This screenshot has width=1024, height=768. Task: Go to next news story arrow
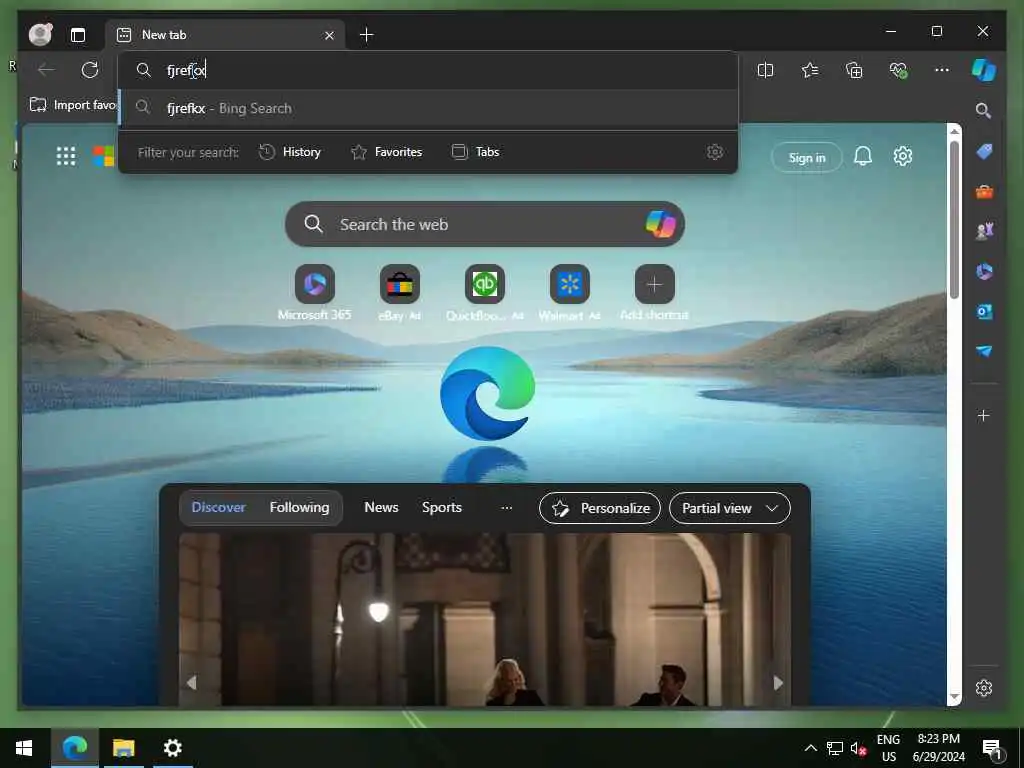click(778, 682)
